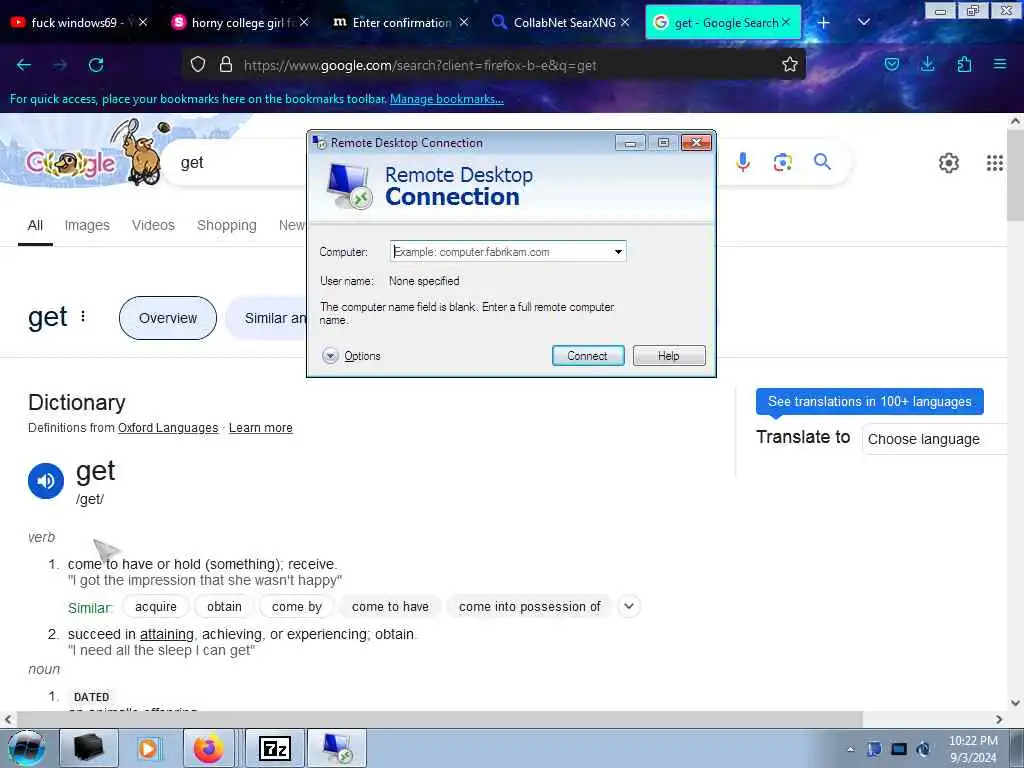Reload the page with refresh icon
Viewport: 1024px width, 768px height.
[x=96, y=65]
